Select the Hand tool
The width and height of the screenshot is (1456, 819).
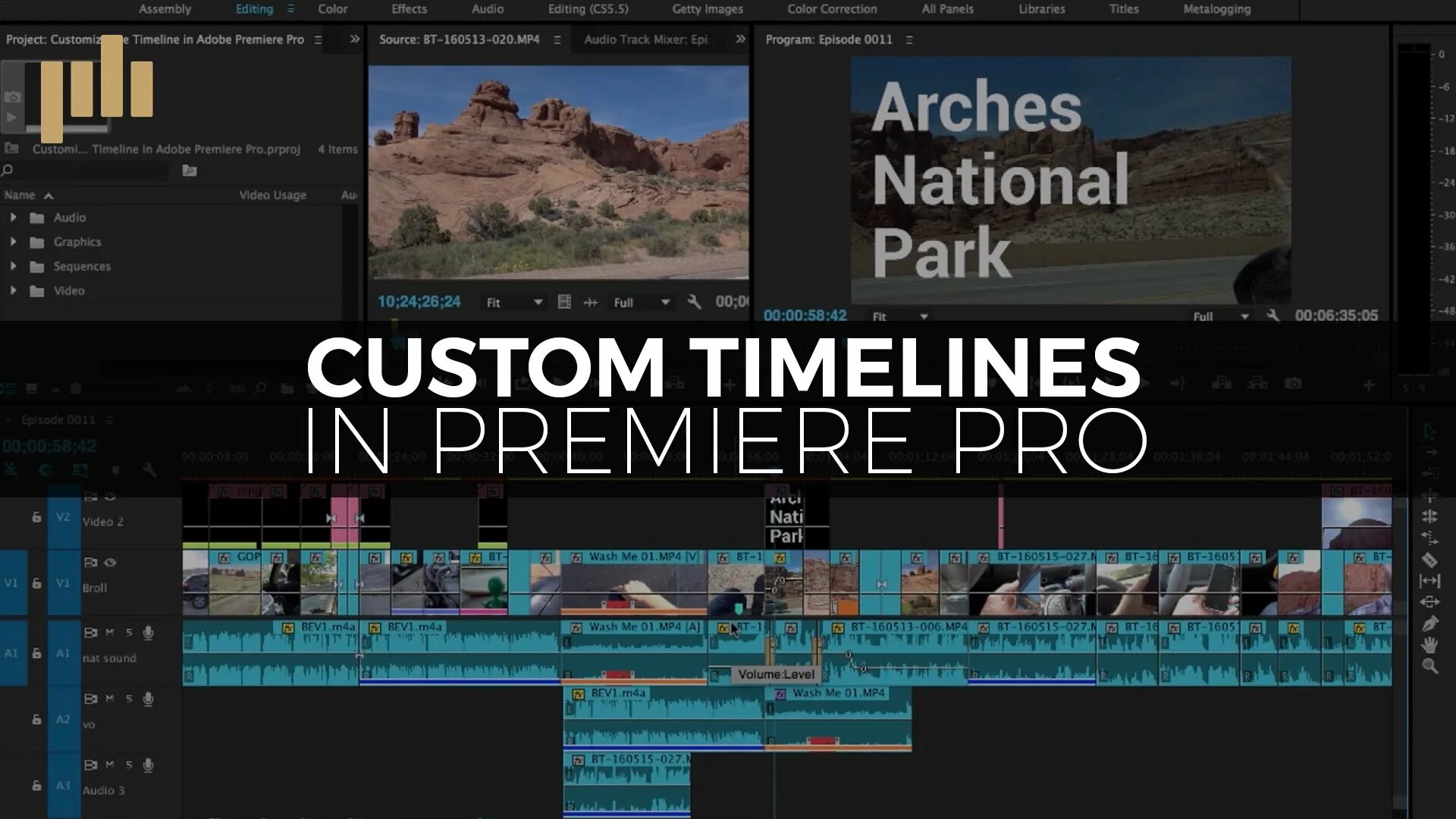pos(1429,645)
